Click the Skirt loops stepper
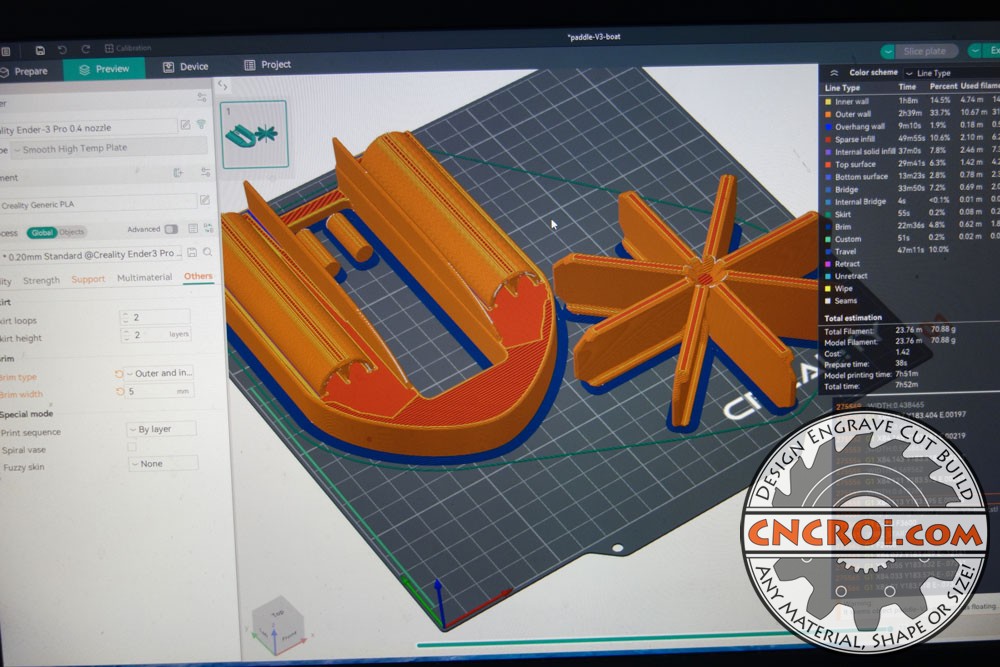 (125, 317)
